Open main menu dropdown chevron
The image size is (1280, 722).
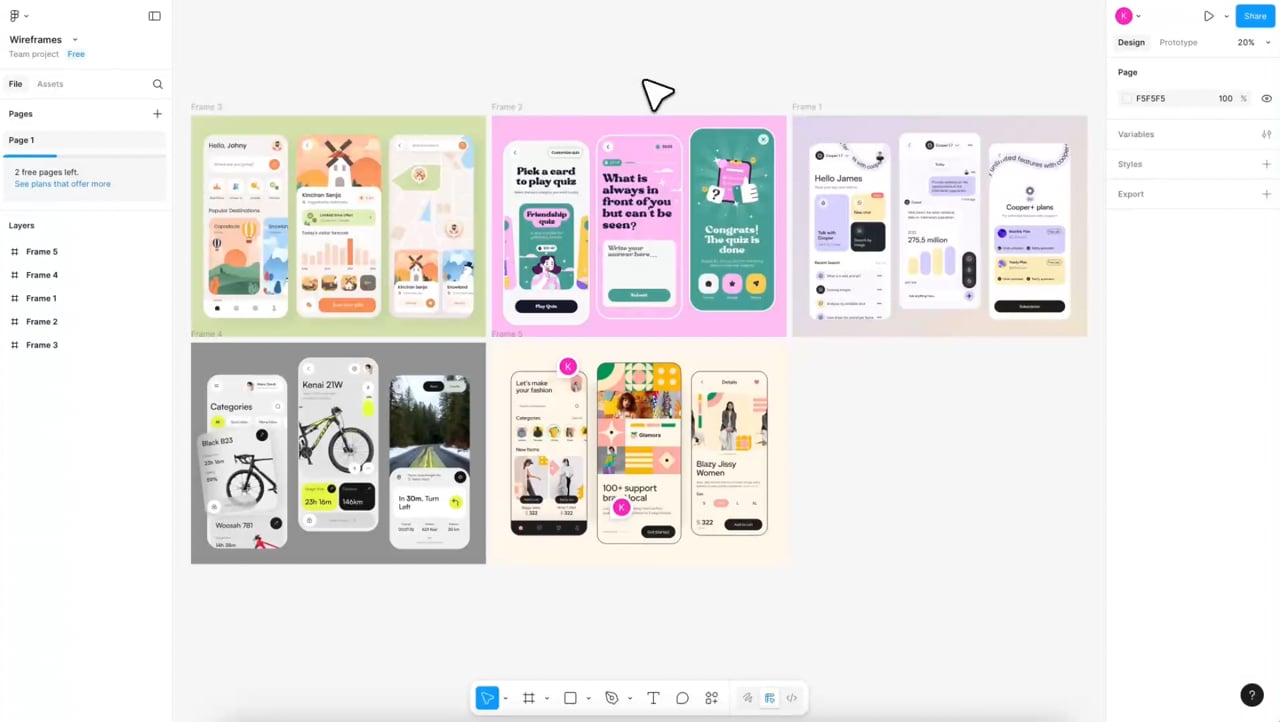[x=26, y=16]
